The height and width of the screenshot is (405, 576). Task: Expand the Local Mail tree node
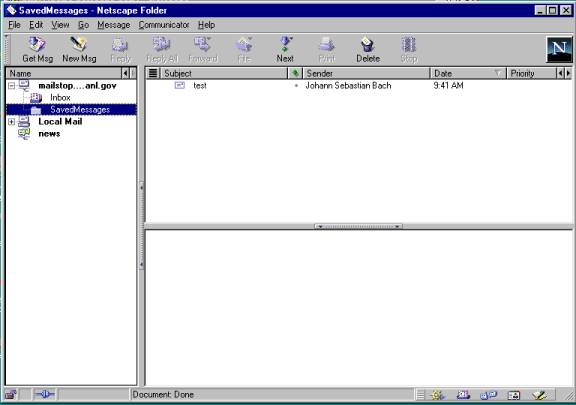coord(12,122)
